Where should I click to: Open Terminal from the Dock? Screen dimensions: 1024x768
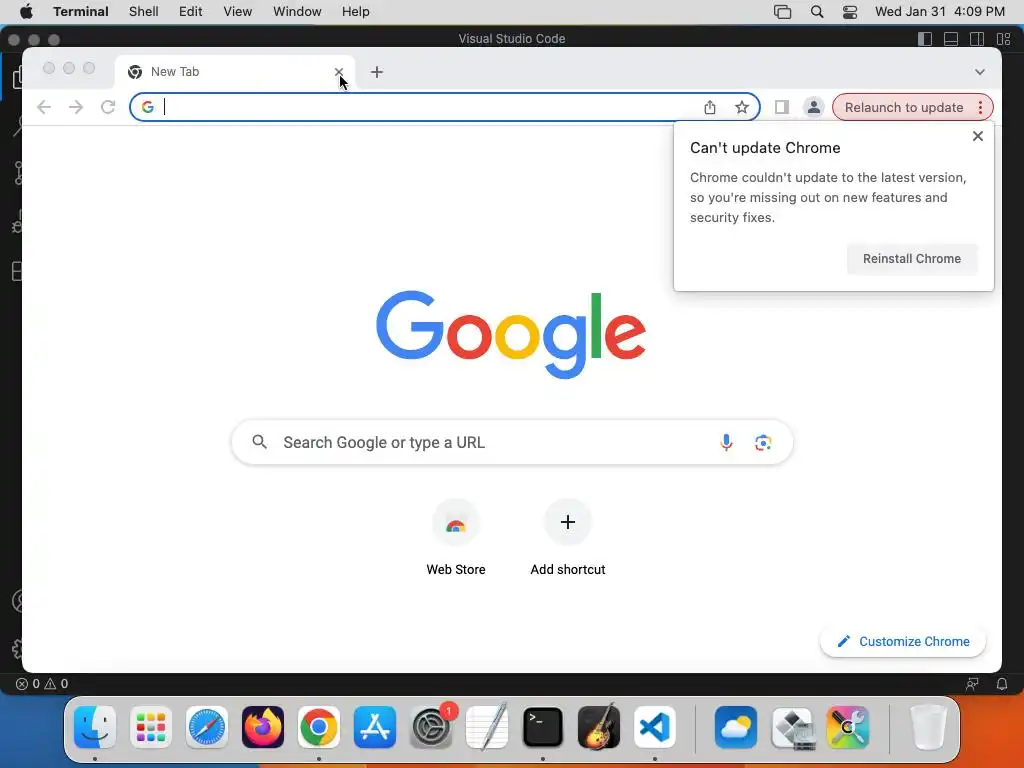point(543,727)
